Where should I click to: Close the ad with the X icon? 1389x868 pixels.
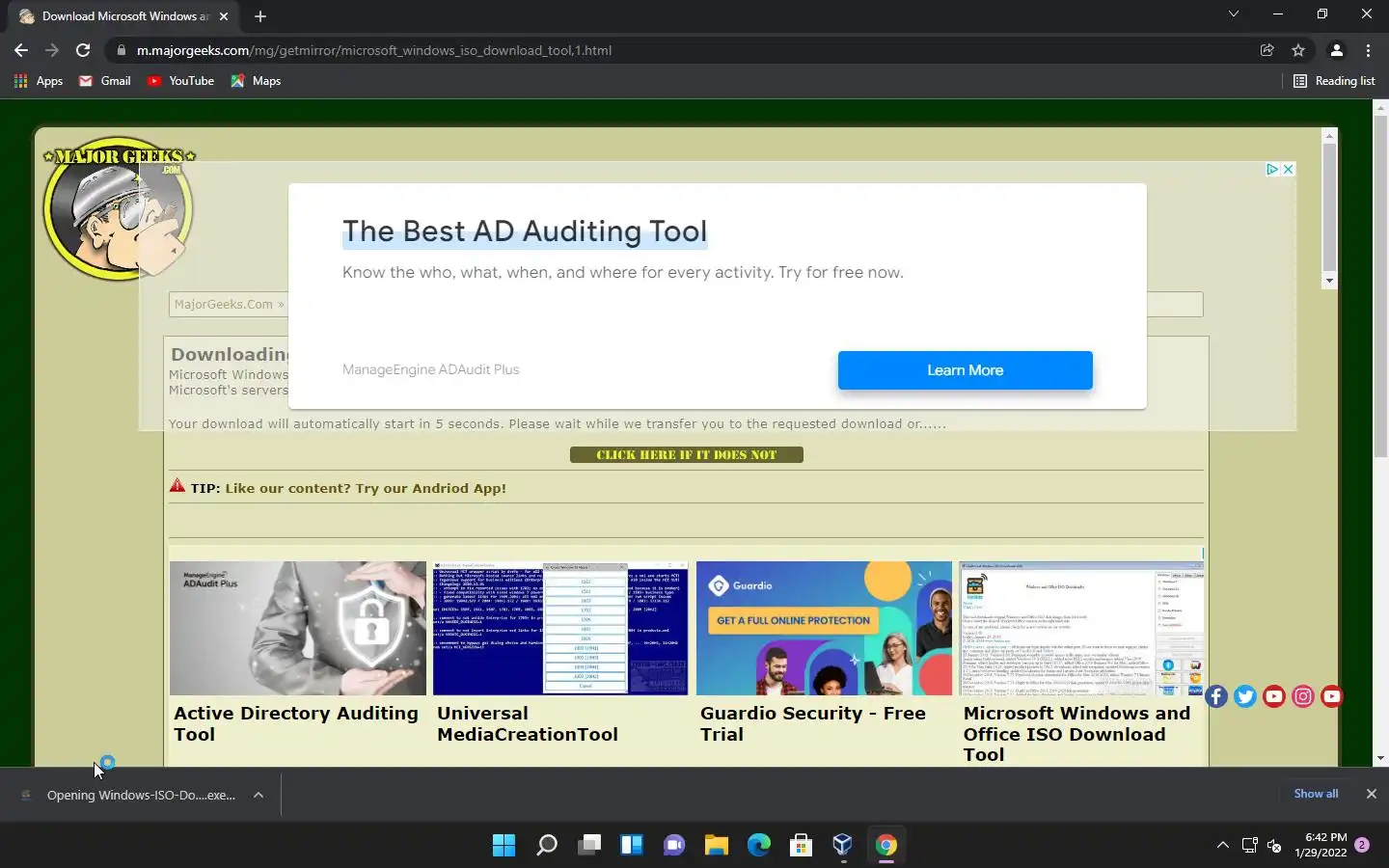tap(1288, 169)
